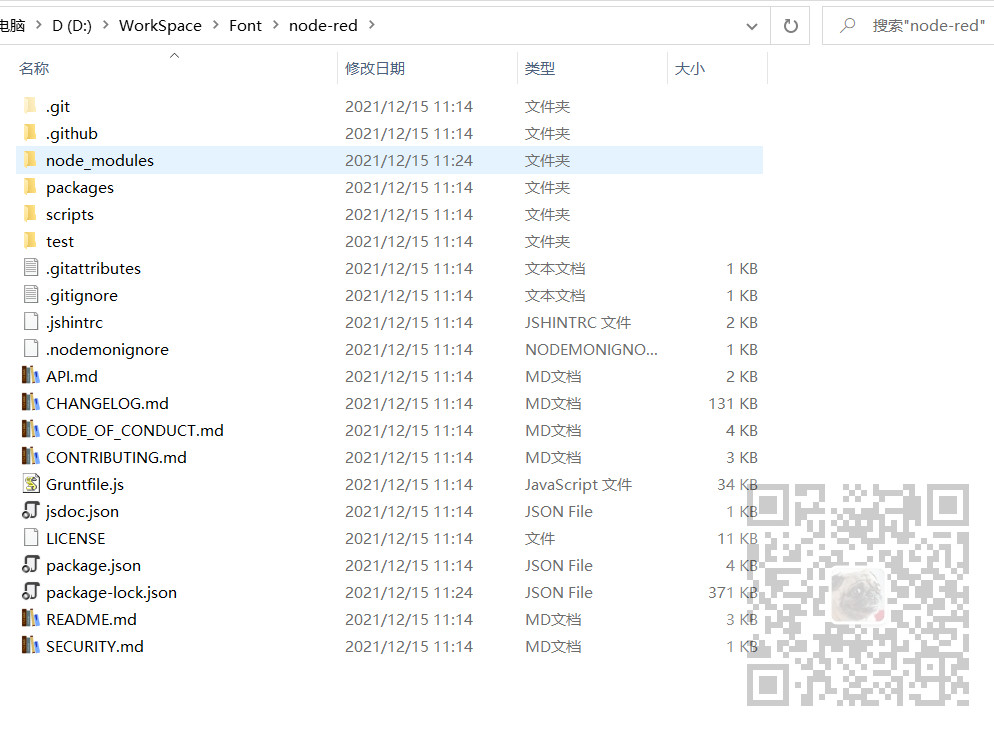Click the search magnifier icon
The height and width of the screenshot is (730, 994).
click(848, 25)
